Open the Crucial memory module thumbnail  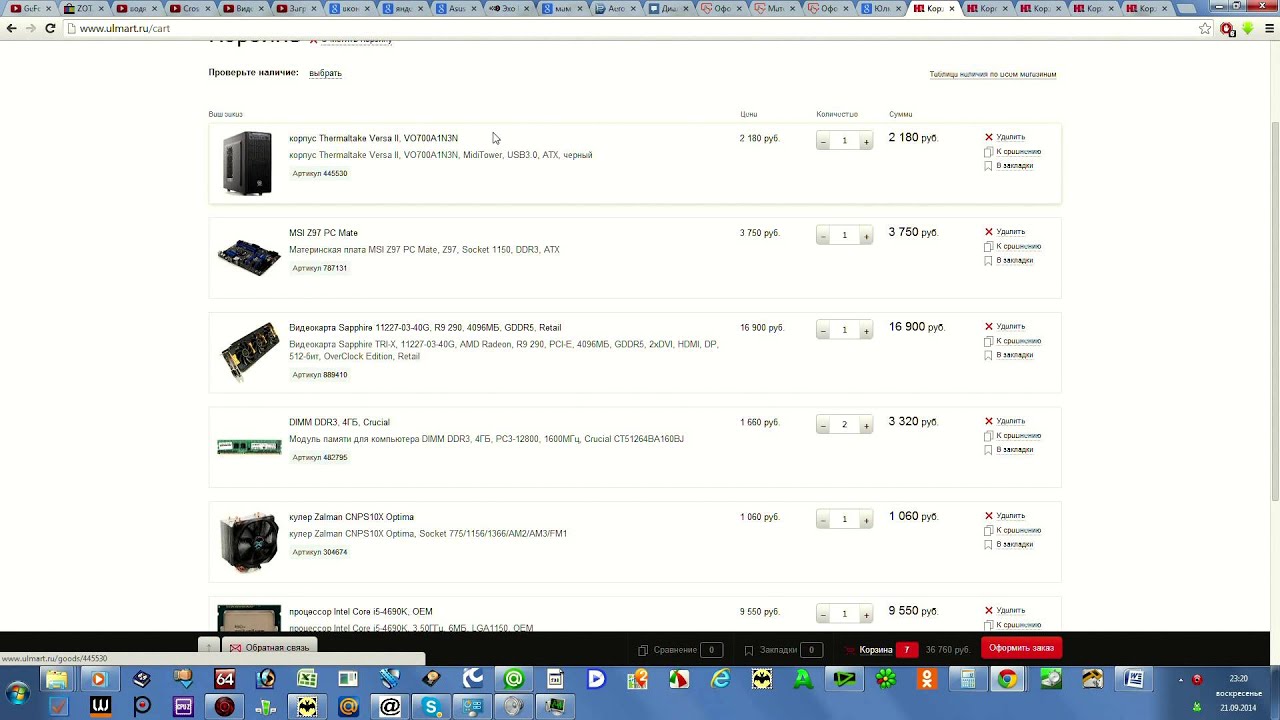[x=249, y=447]
